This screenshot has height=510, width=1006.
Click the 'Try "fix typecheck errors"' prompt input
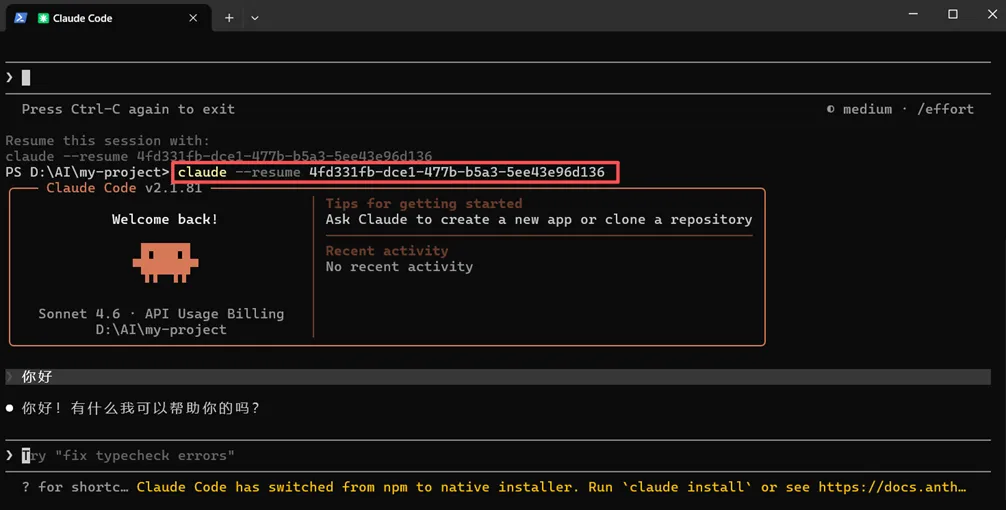(498, 455)
